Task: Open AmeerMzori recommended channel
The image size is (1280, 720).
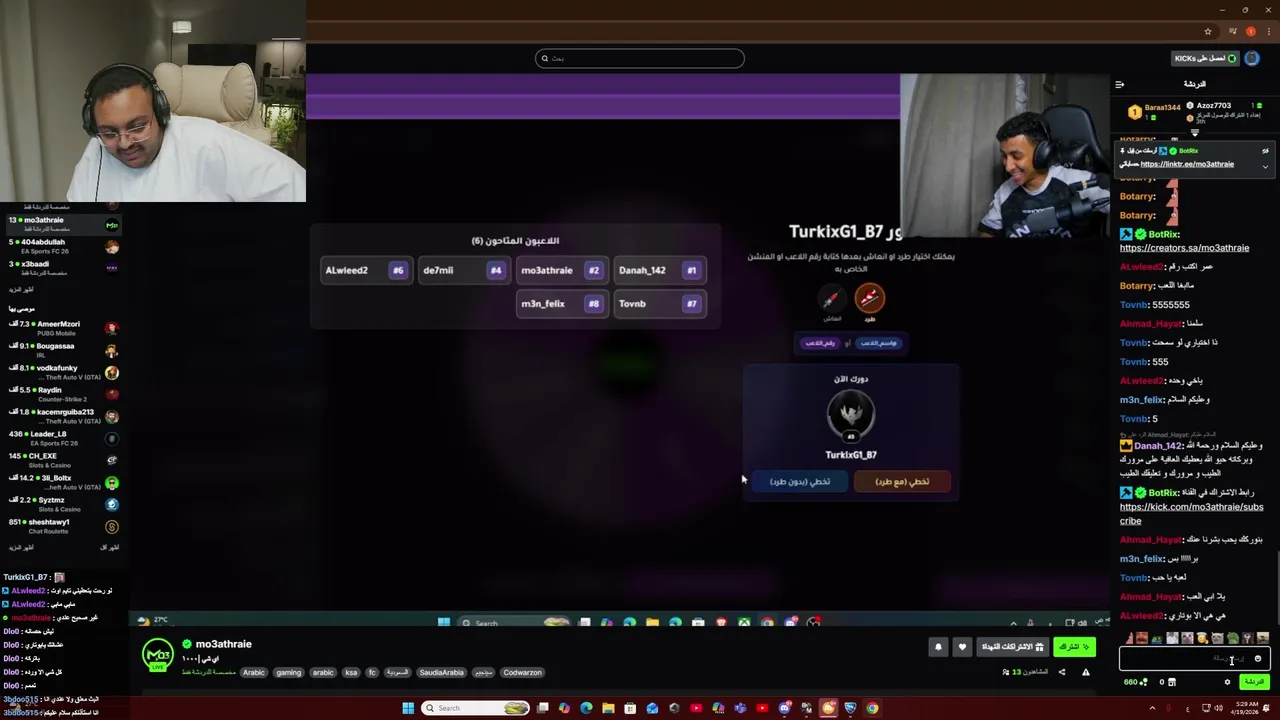Action: click(63, 328)
